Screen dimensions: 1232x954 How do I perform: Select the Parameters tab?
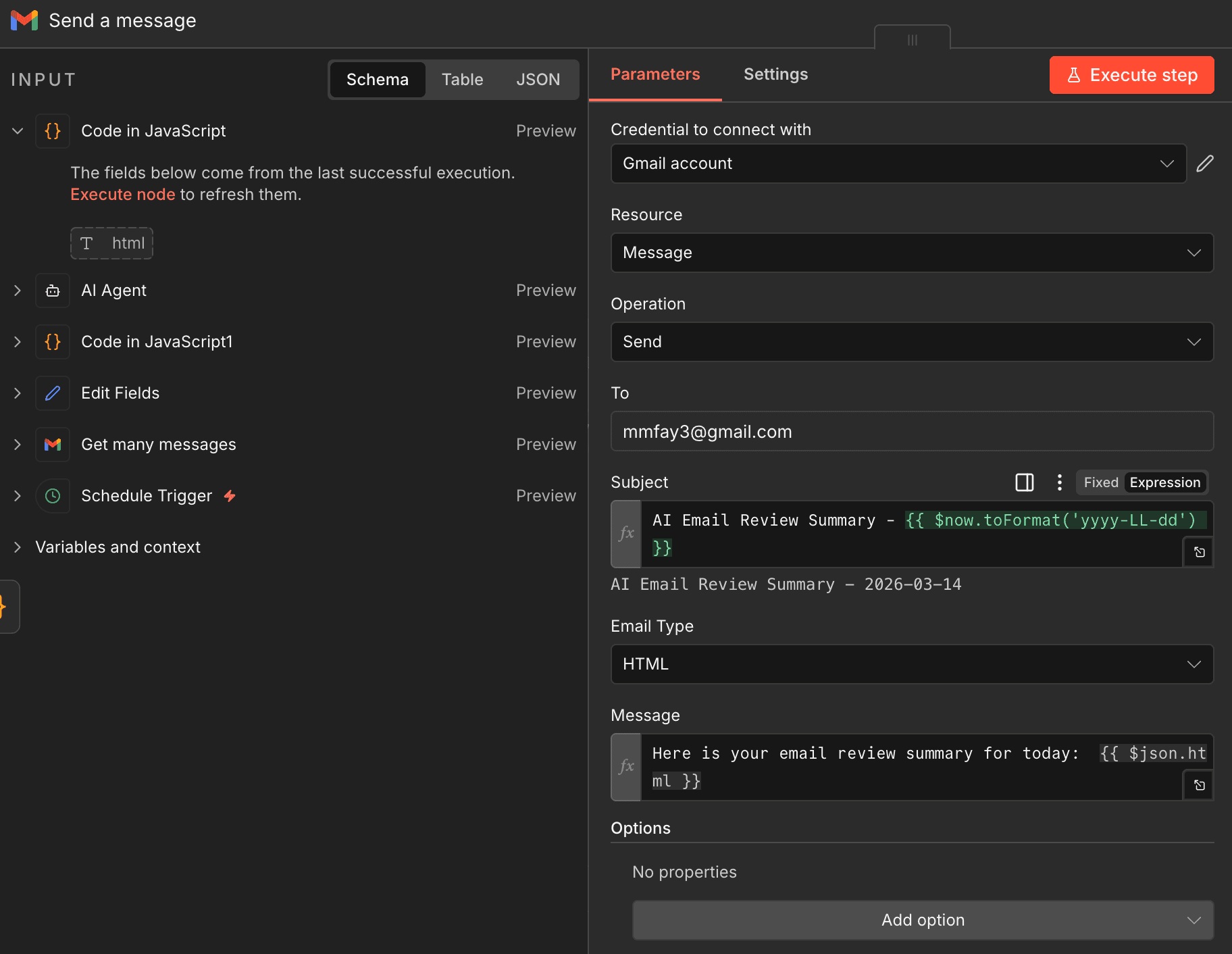pyautogui.click(x=655, y=74)
